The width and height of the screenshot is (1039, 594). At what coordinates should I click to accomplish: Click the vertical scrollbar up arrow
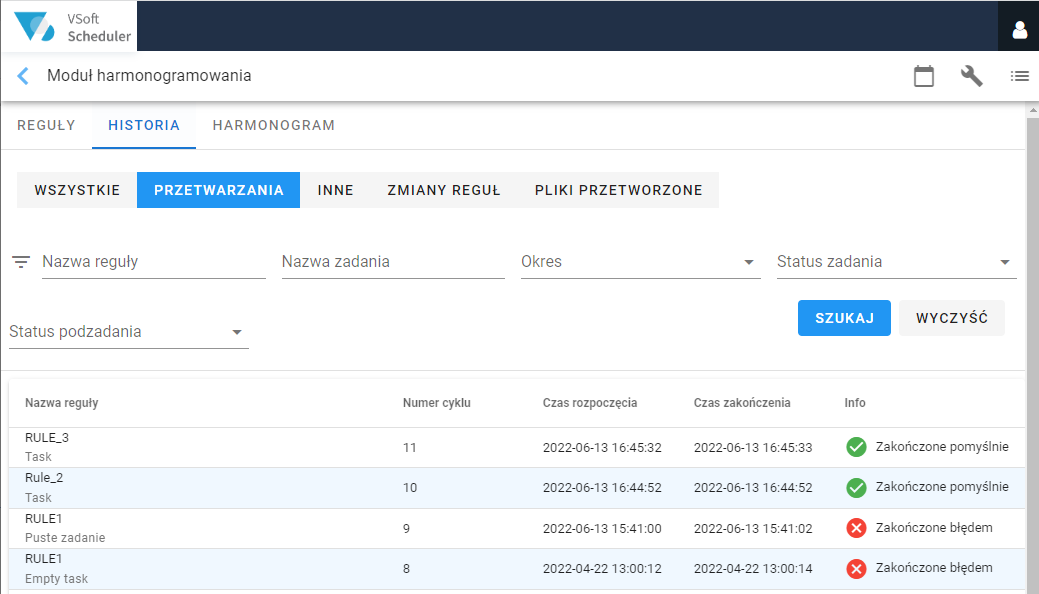click(x=1032, y=109)
